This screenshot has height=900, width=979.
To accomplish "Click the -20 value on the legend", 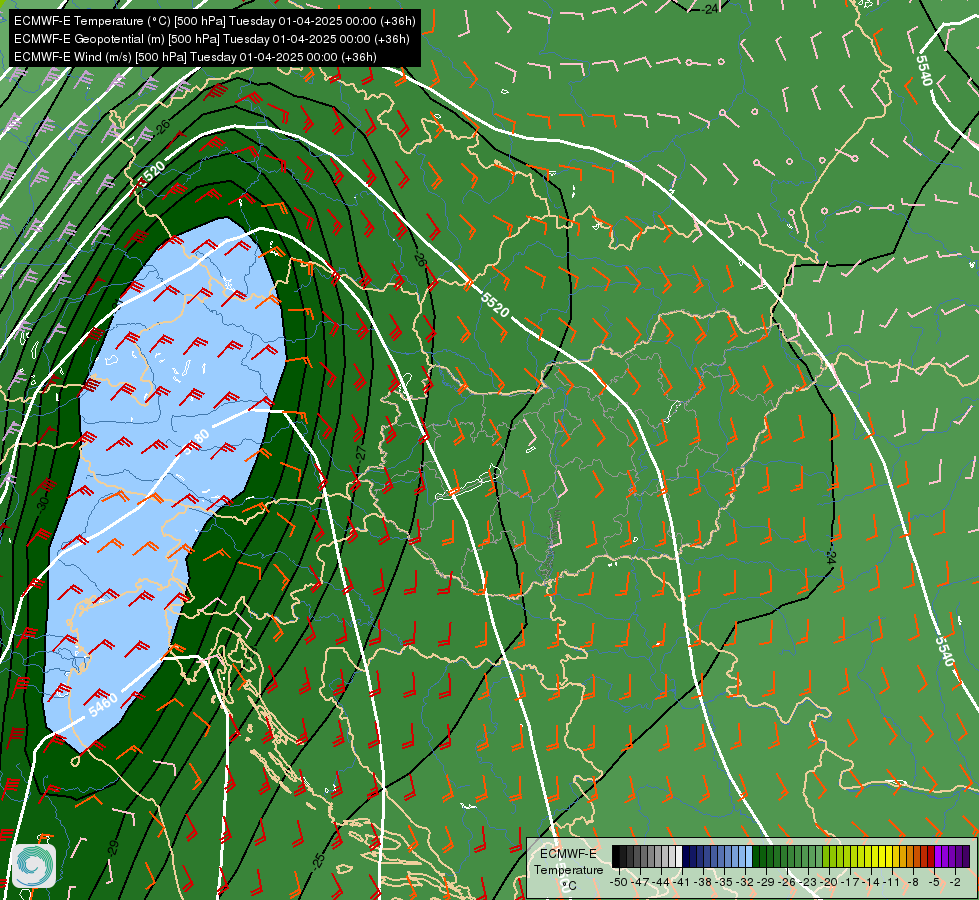I will pos(829,882).
